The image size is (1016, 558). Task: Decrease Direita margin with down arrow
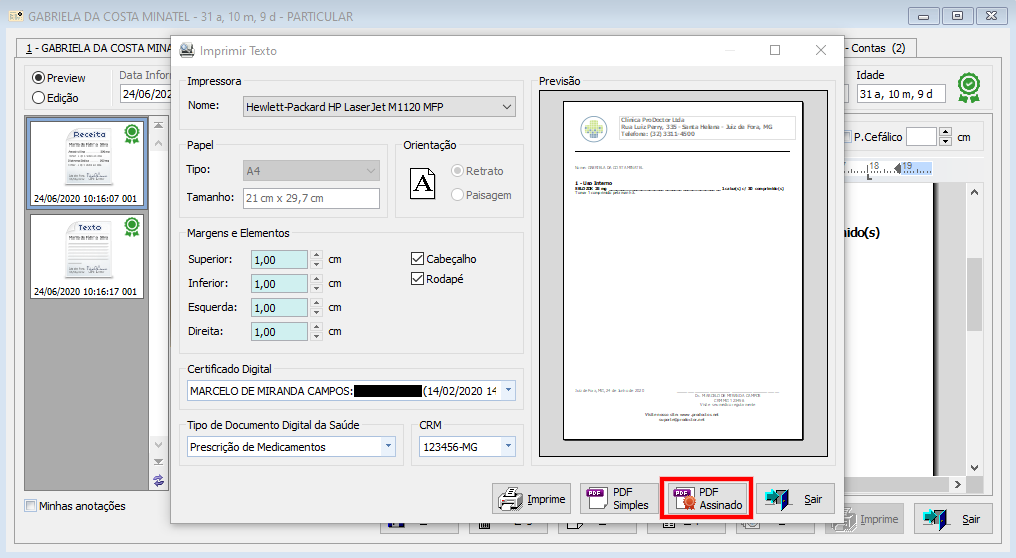pyautogui.click(x=316, y=336)
